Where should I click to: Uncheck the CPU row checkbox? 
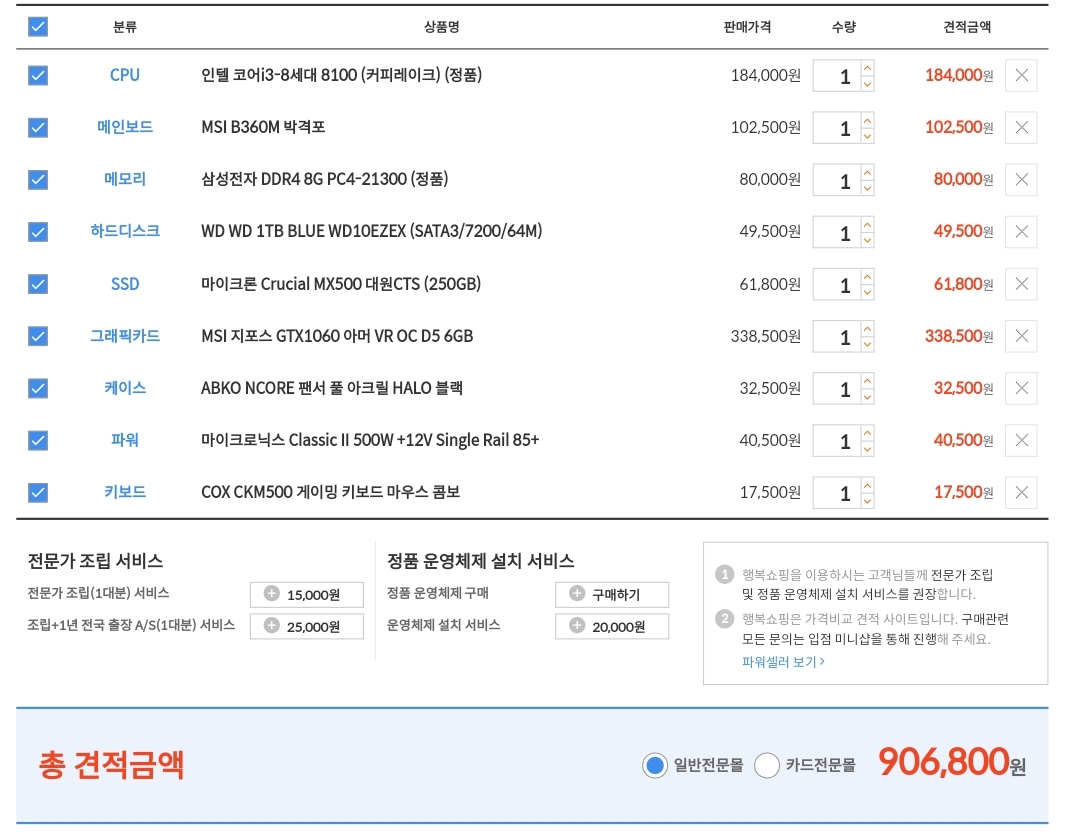tap(38, 75)
